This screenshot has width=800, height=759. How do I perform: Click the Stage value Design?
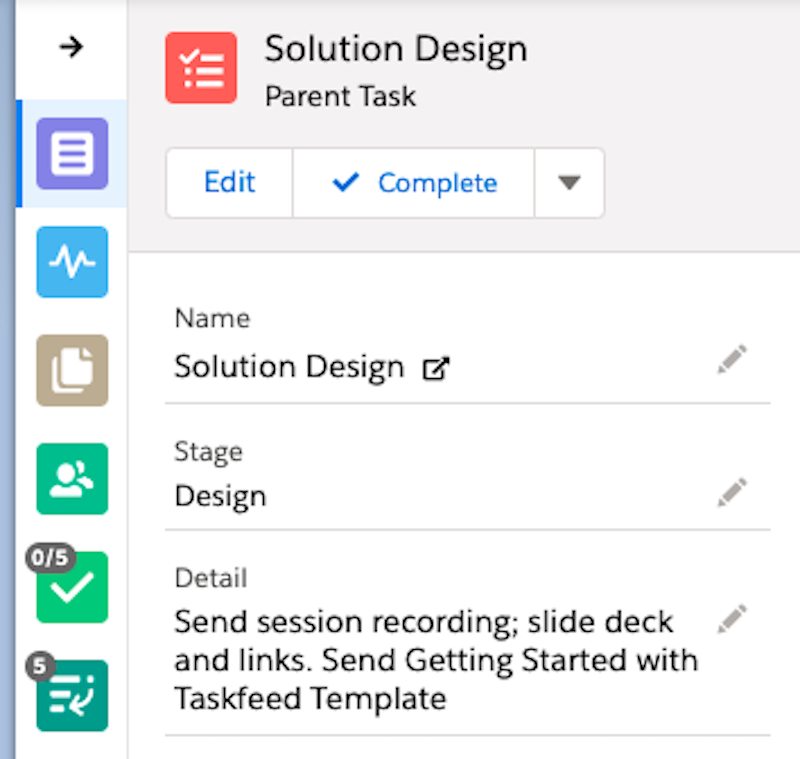click(220, 496)
